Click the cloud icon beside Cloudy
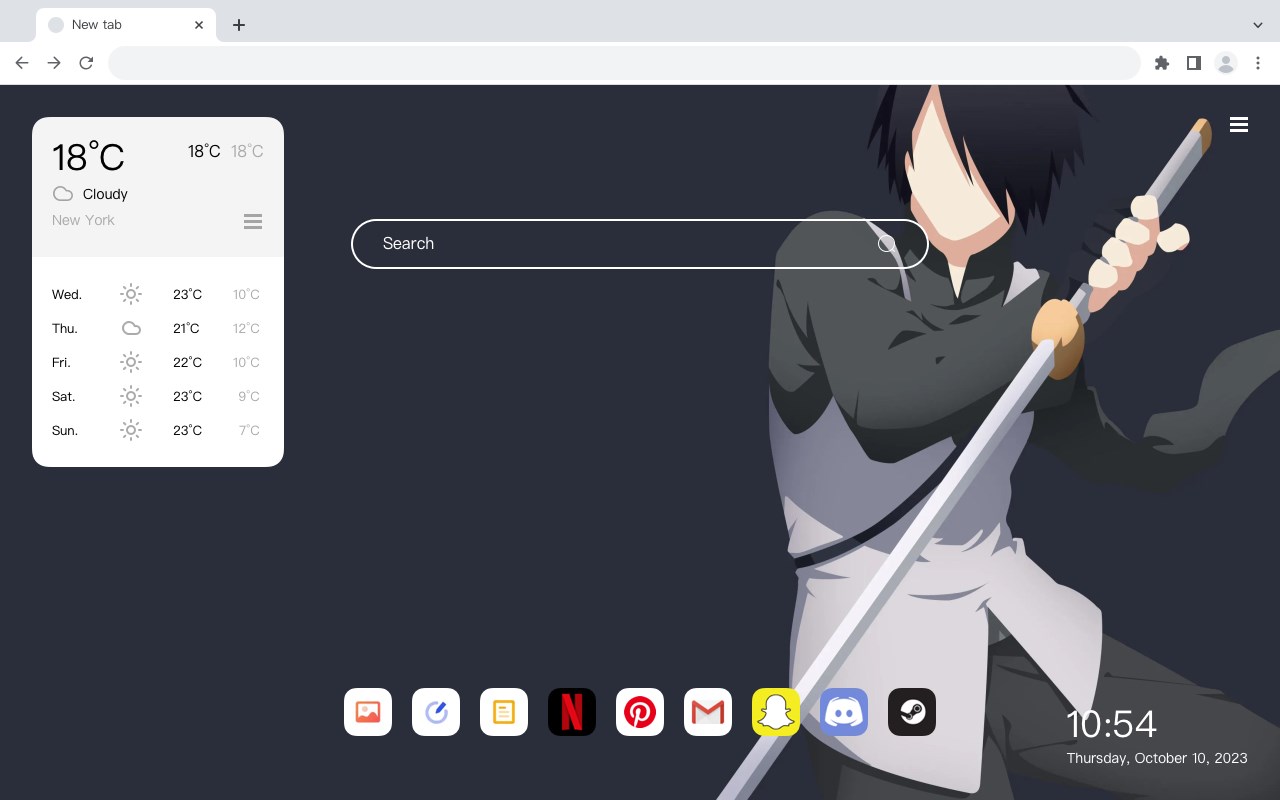This screenshot has width=1280, height=800. (63, 194)
